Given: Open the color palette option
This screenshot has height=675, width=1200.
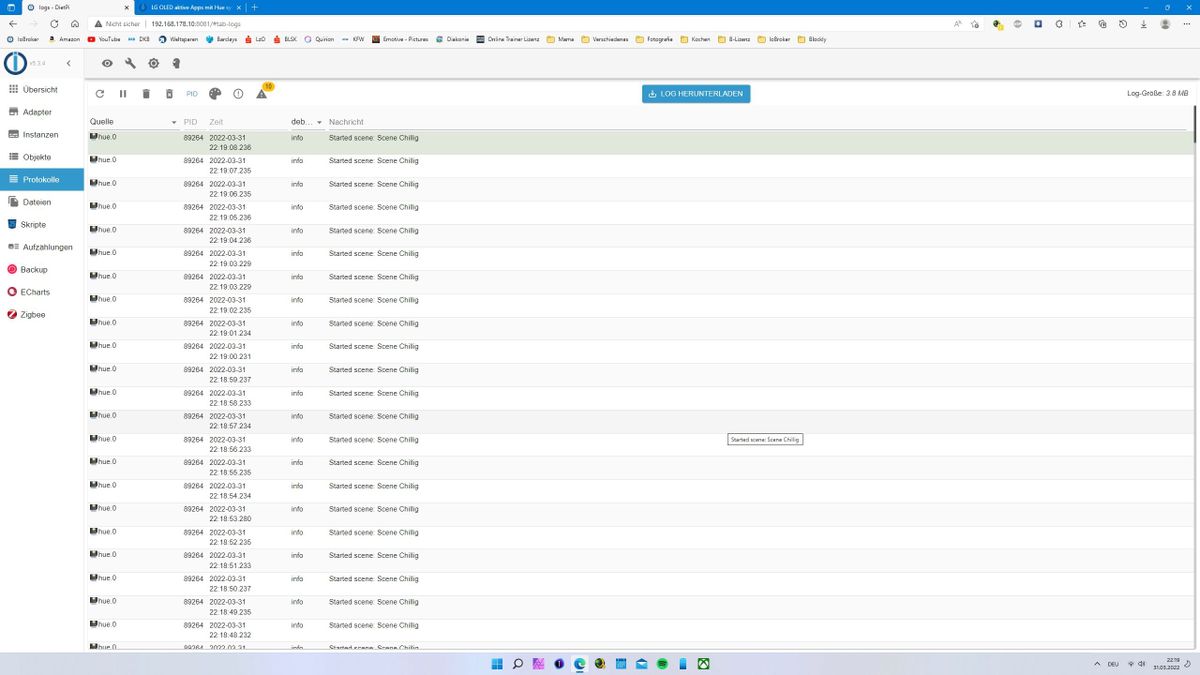Looking at the screenshot, I should (215, 94).
